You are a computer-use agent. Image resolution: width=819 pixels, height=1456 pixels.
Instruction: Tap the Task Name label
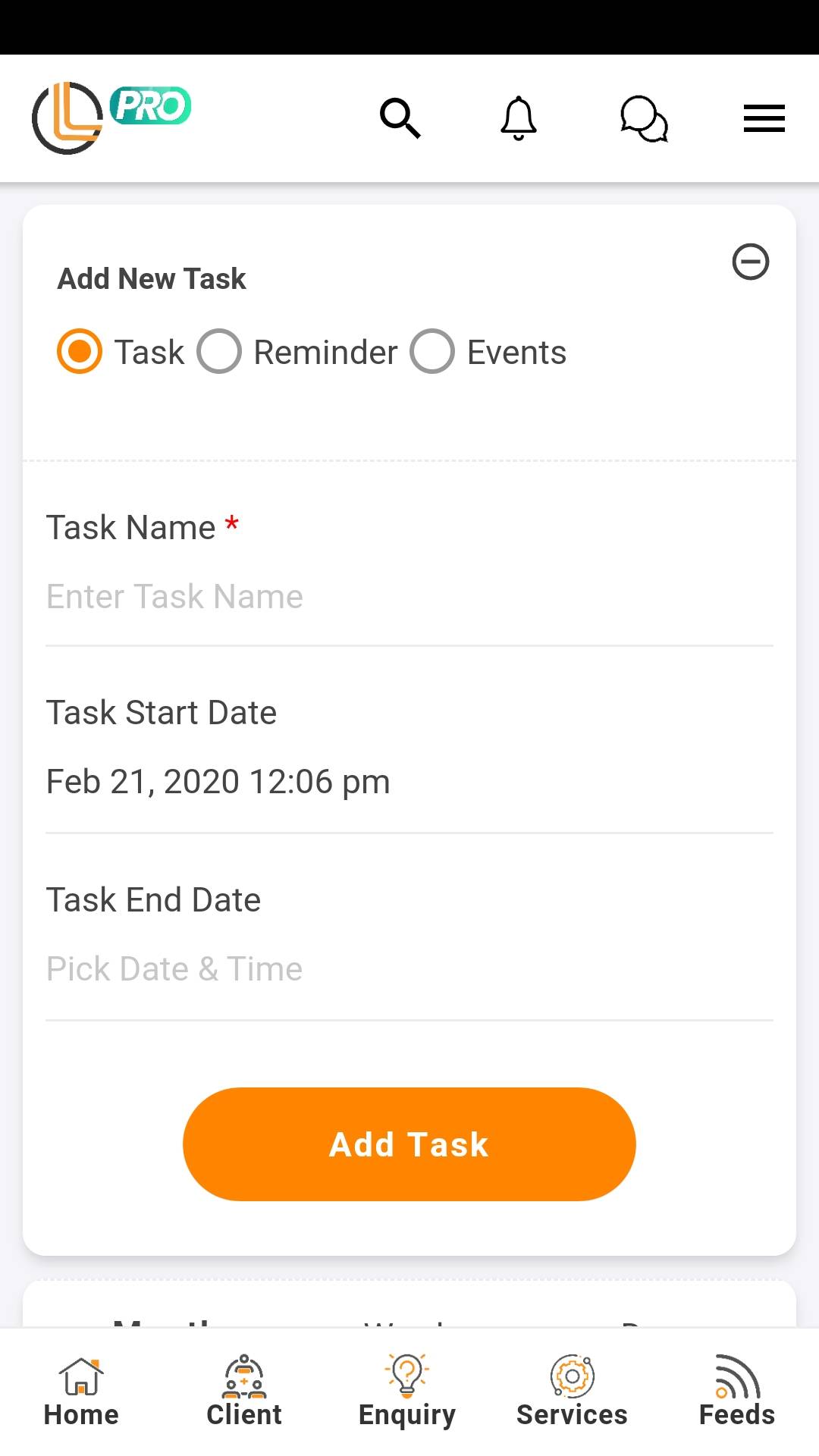(x=131, y=528)
